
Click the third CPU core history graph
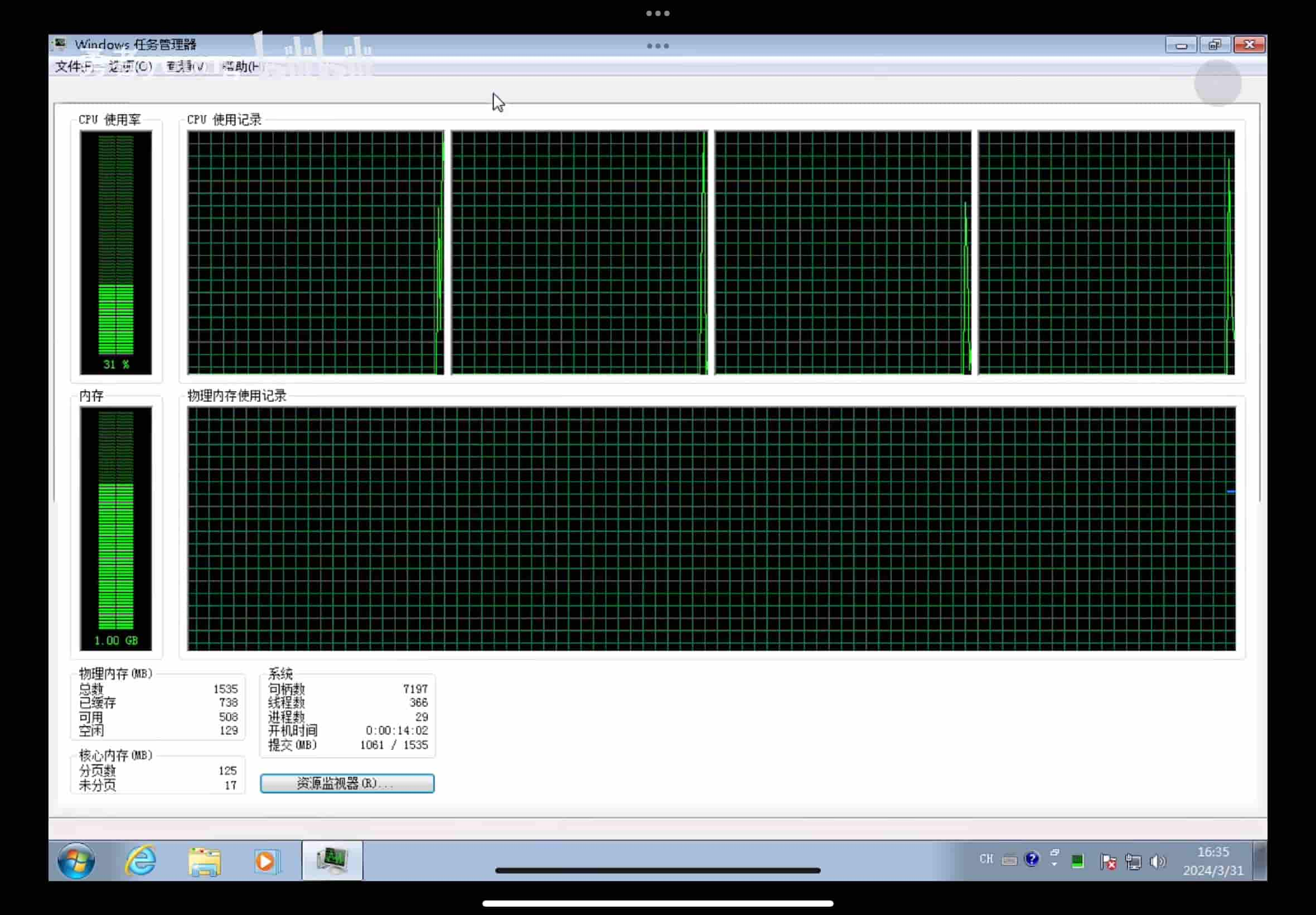[x=843, y=253]
